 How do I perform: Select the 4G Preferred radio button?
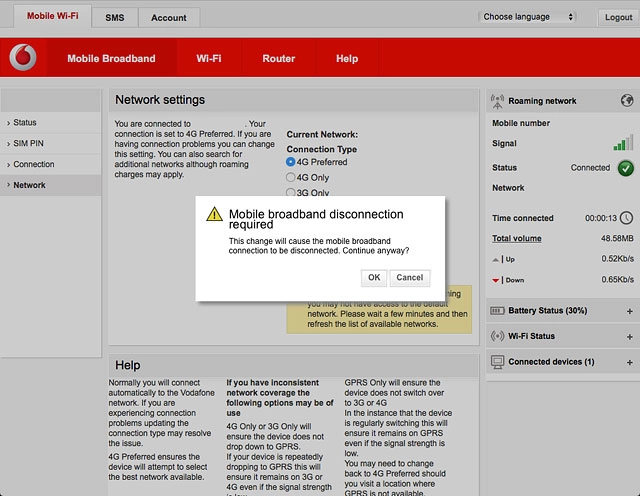(290, 162)
